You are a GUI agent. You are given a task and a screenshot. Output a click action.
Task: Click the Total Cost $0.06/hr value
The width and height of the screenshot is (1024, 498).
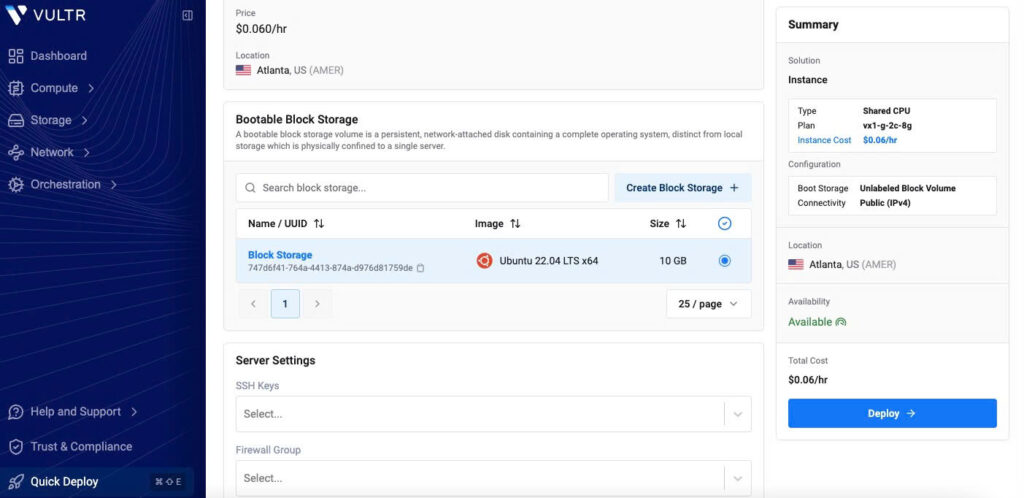pyautogui.click(x=808, y=379)
